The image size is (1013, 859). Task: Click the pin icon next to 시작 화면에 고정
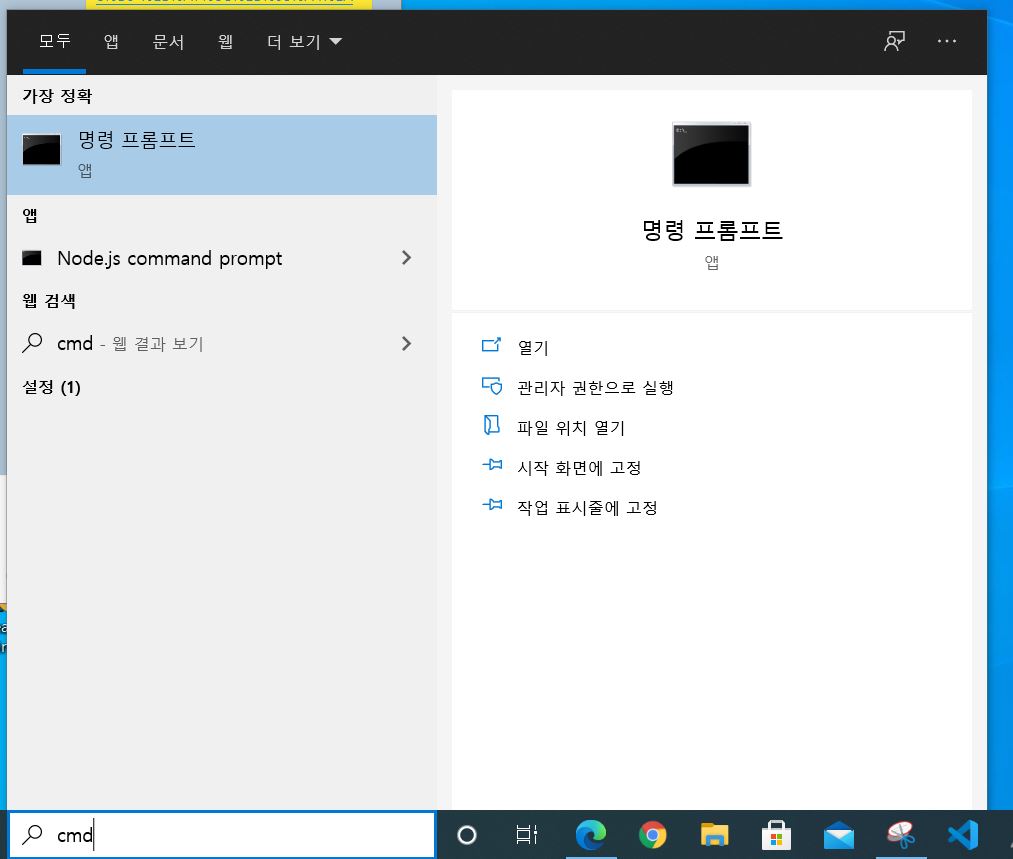pos(492,464)
